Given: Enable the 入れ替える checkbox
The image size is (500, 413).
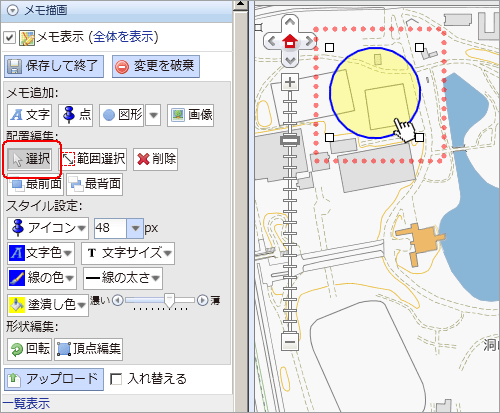Looking at the screenshot, I should click(115, 379).
